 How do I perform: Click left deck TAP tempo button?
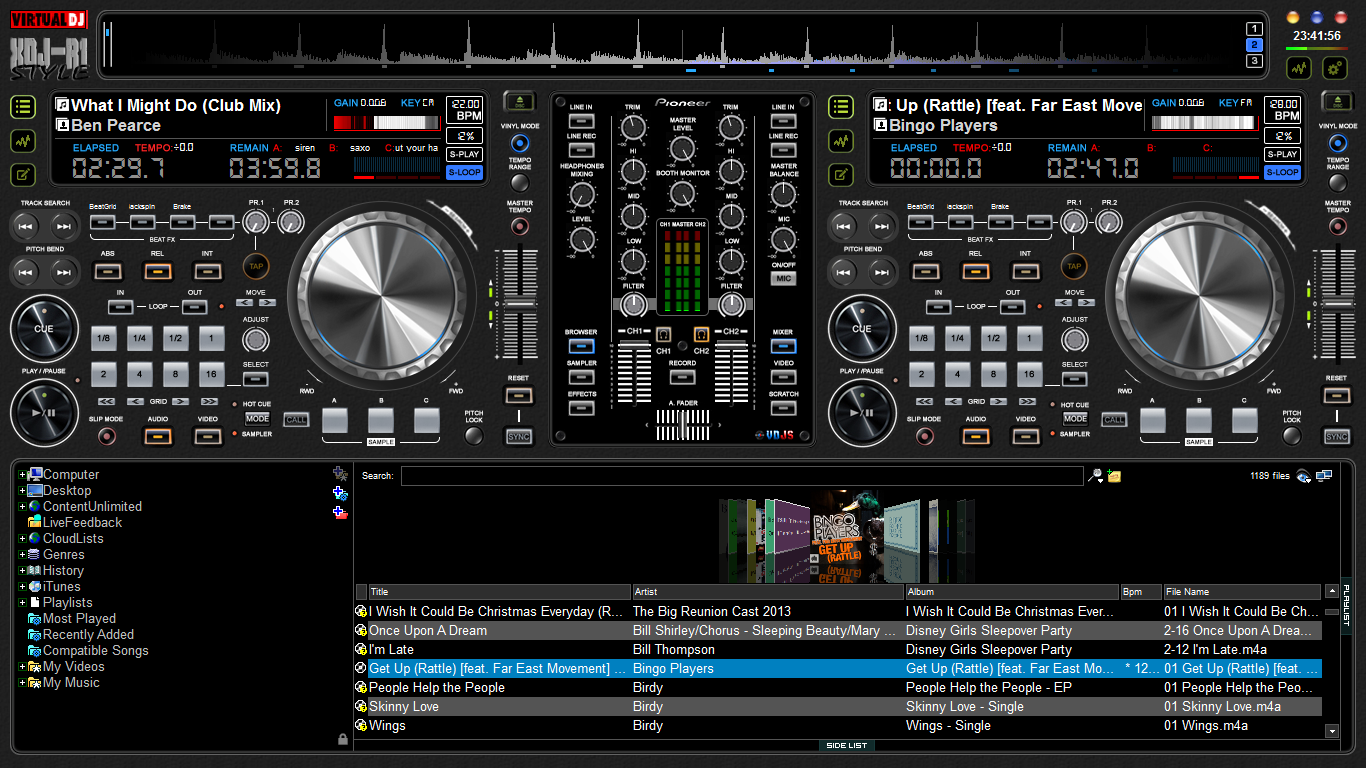coord(256,267)
